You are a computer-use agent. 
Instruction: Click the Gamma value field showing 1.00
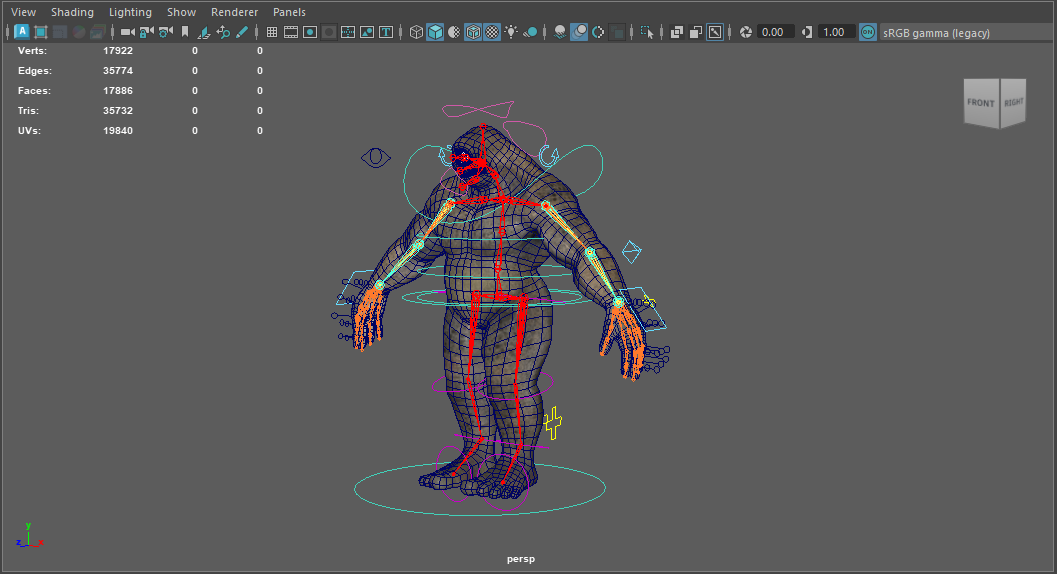pos(833,32)
